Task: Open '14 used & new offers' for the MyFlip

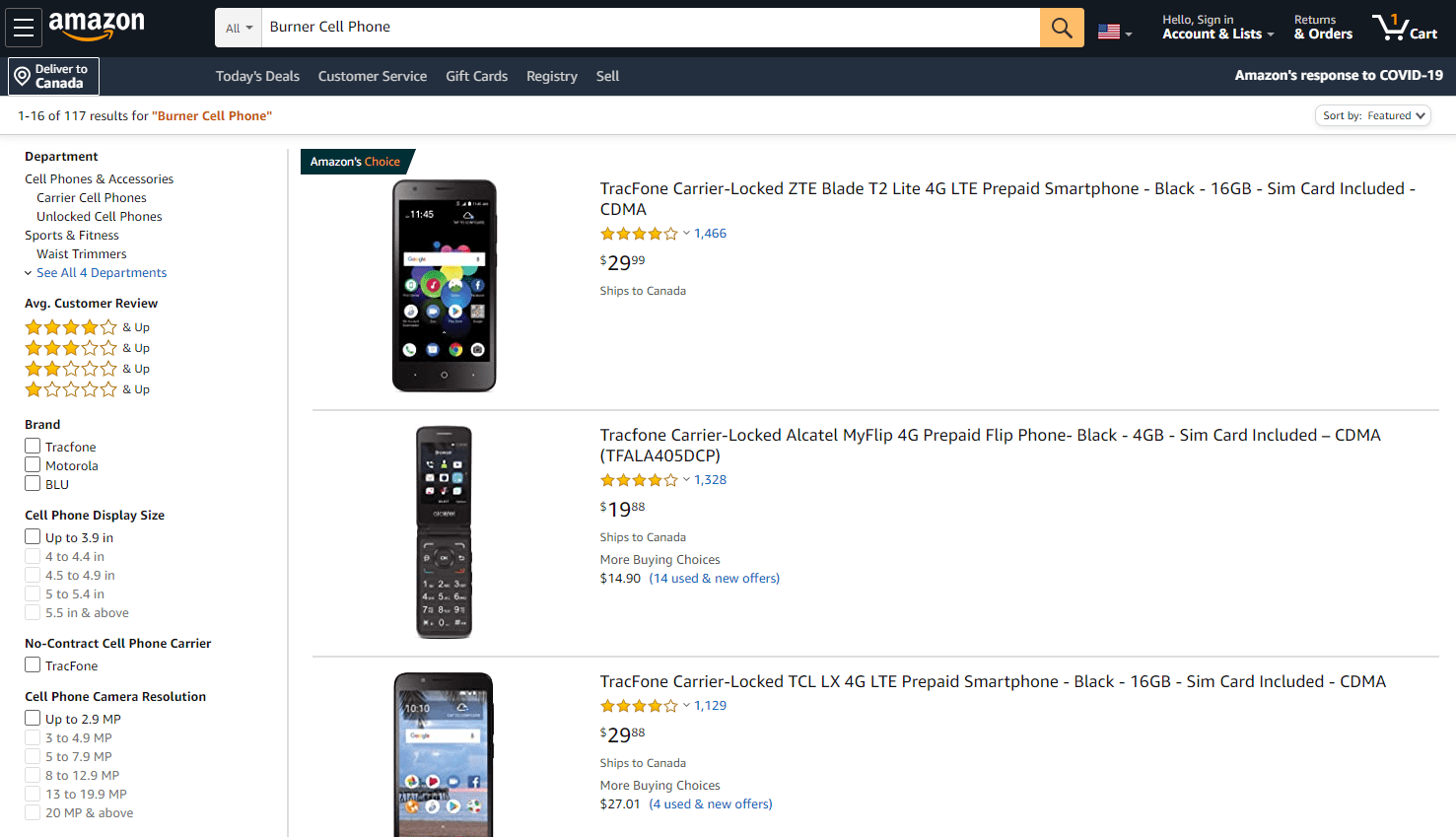Action: click(x=714, y=578)
